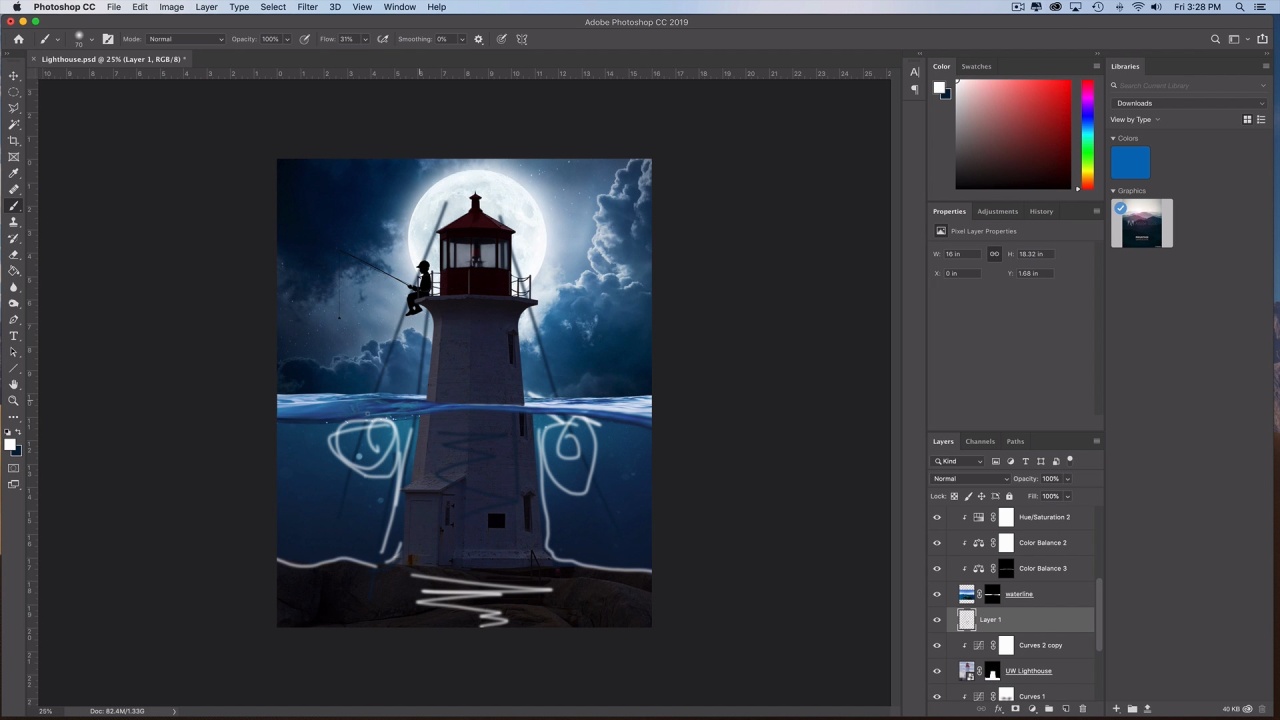Open smoothing options gear icon
1280x720 pixels.
click(x=478, y=39)
